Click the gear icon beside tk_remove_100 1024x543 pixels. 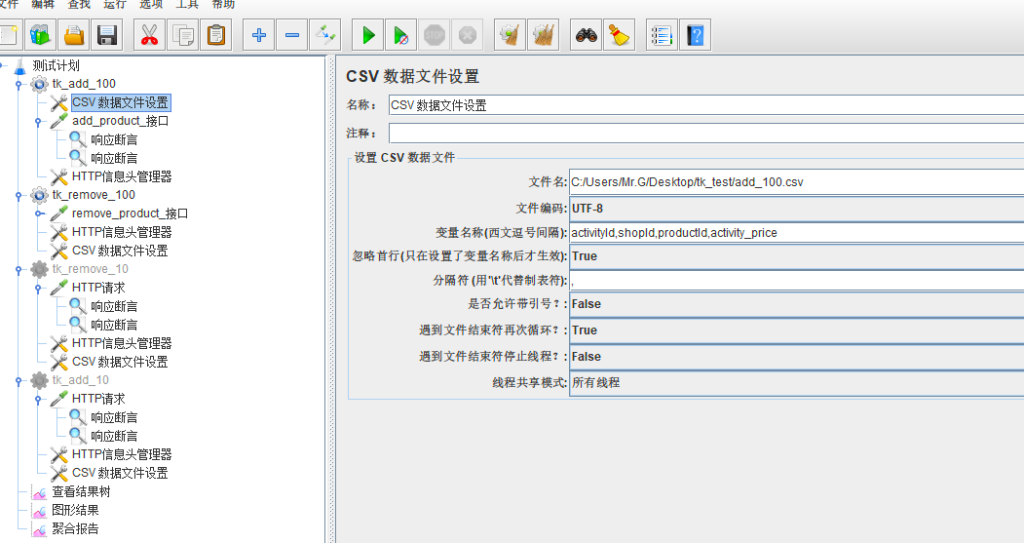tap(39, 195)
